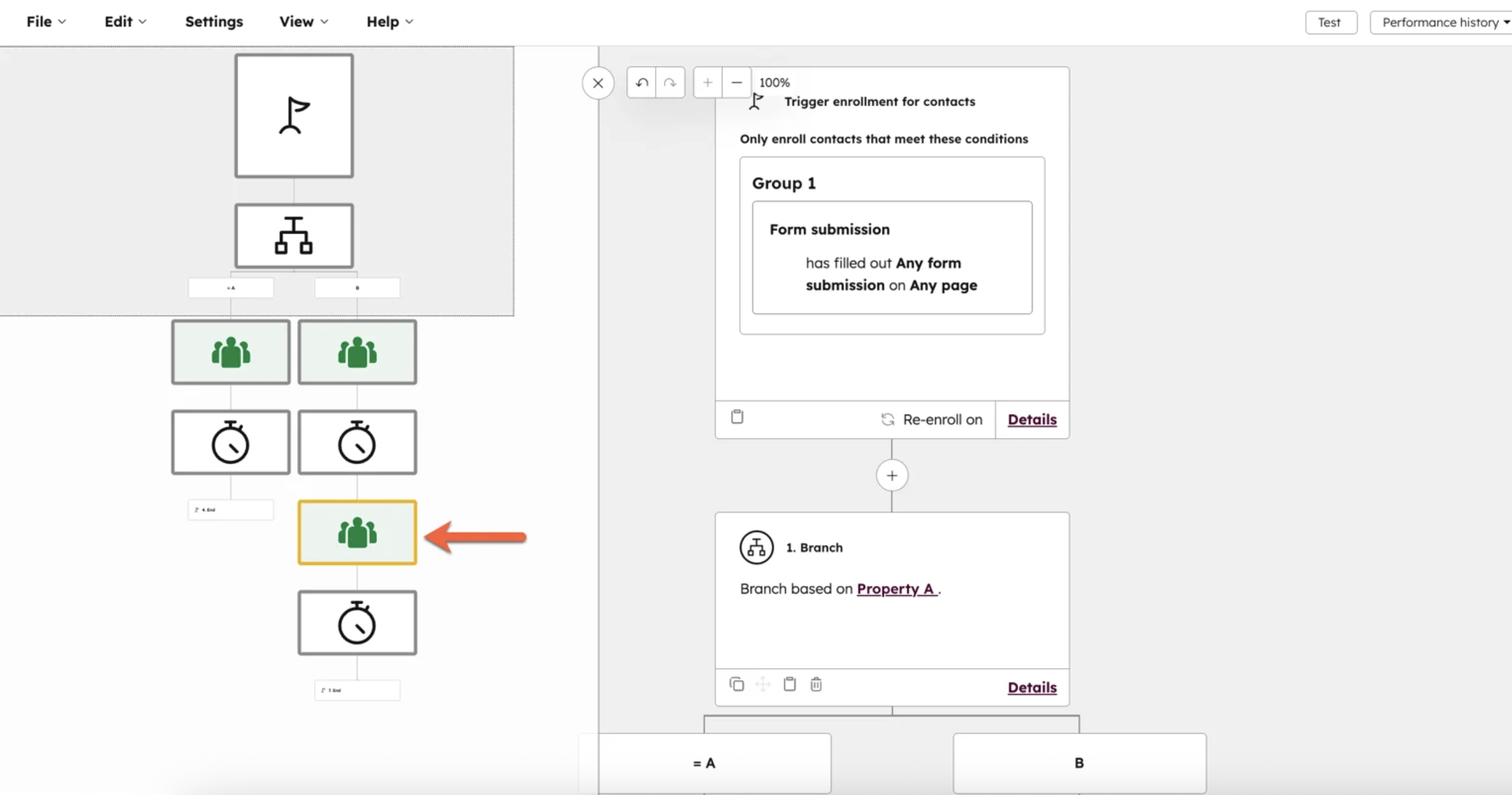Zoom out with the minus icon
This screenshot has width=1512, height=795.
(736, 83)
